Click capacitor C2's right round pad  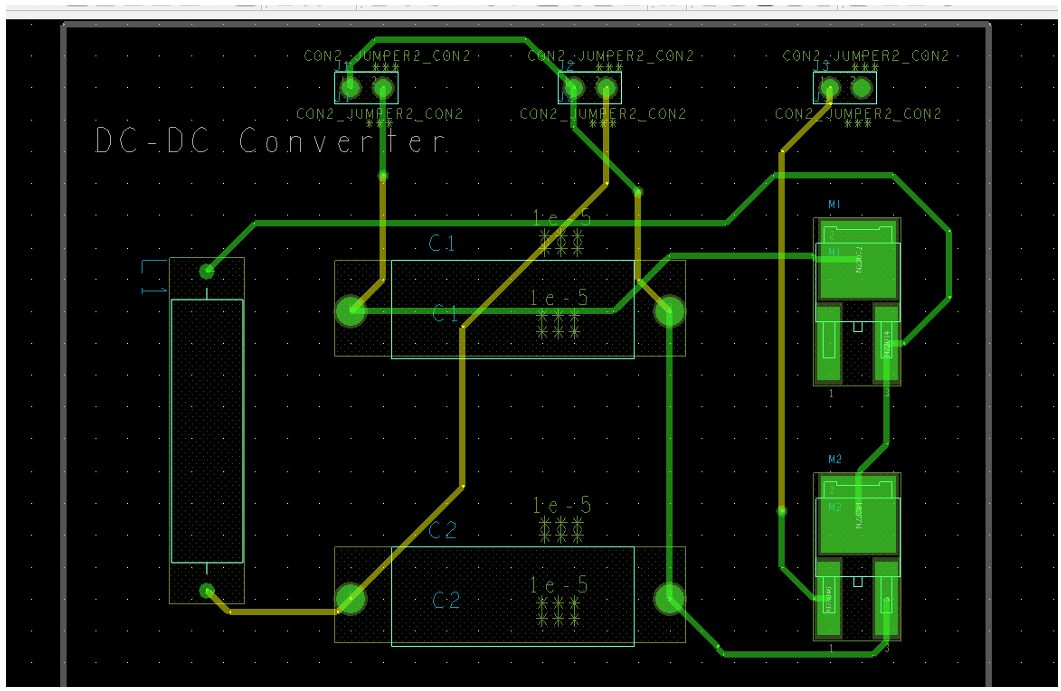[x=669, y=599]
